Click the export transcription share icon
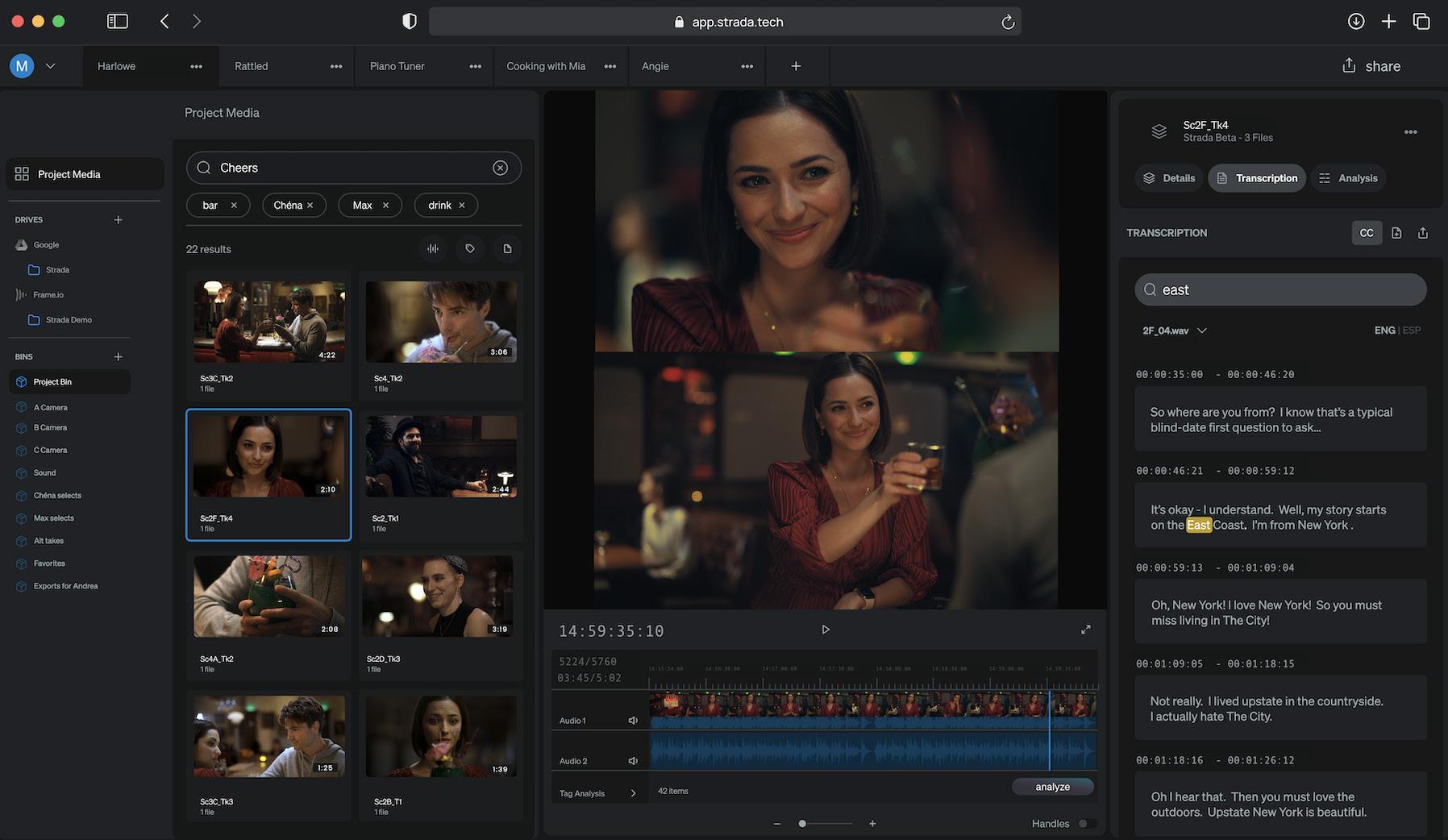This screenshot has height=840, width=1448. coord(1423,233)
